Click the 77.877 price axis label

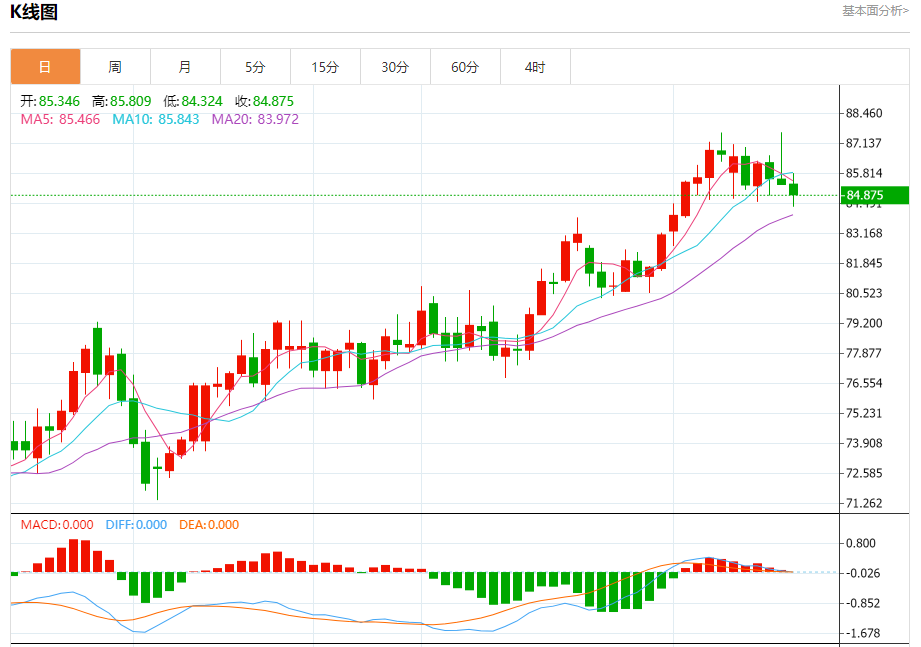(863, 353)
